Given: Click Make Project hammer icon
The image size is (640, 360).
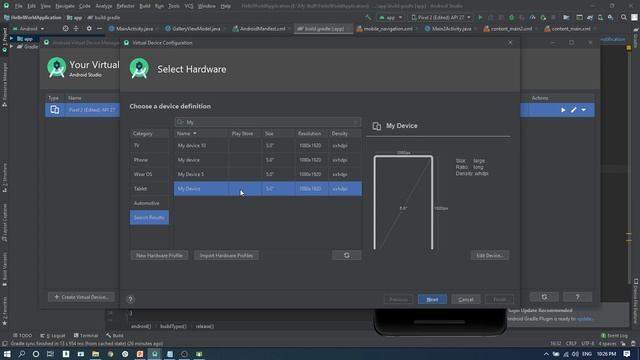Looking at the screenshot, I should [368, 18].
